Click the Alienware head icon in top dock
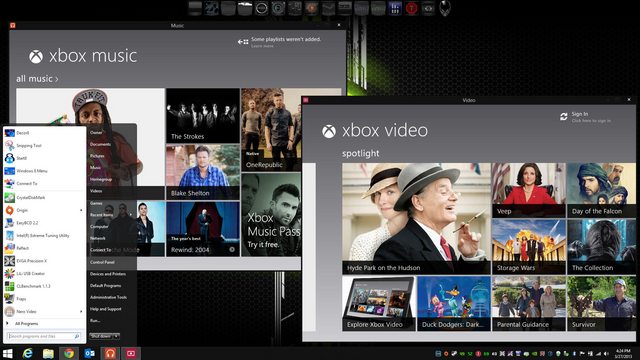The image size is (640, 360). click(x=444, y=9)
